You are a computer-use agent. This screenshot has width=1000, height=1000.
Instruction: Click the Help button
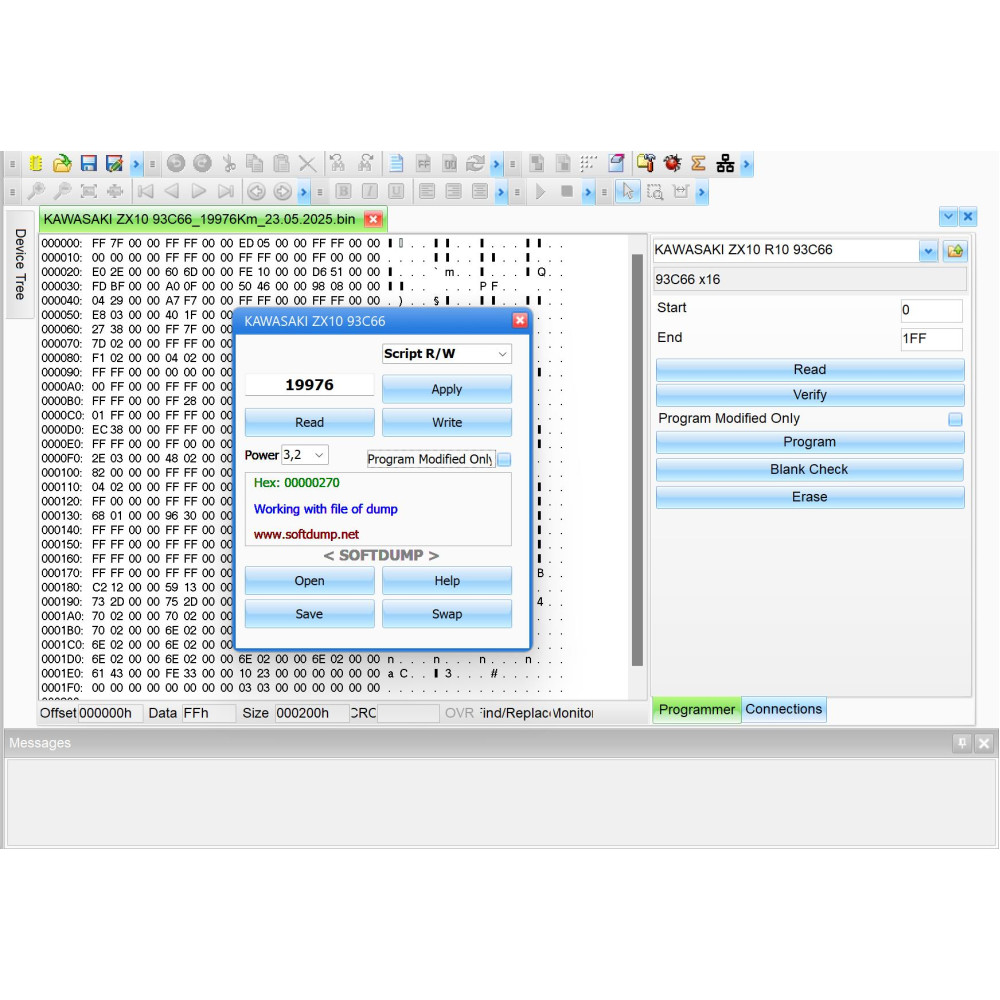446,581
